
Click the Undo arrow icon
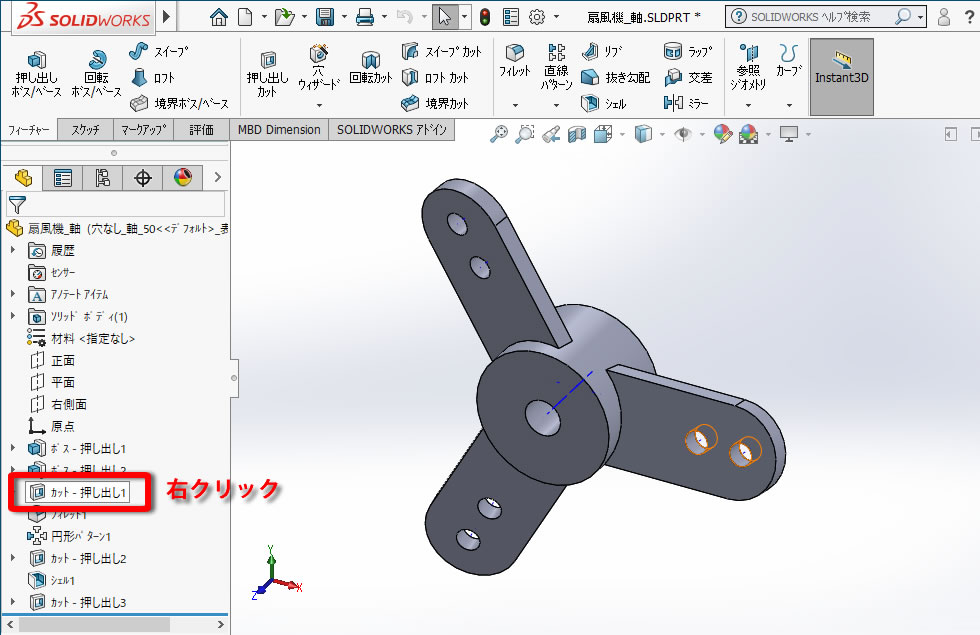405,17
